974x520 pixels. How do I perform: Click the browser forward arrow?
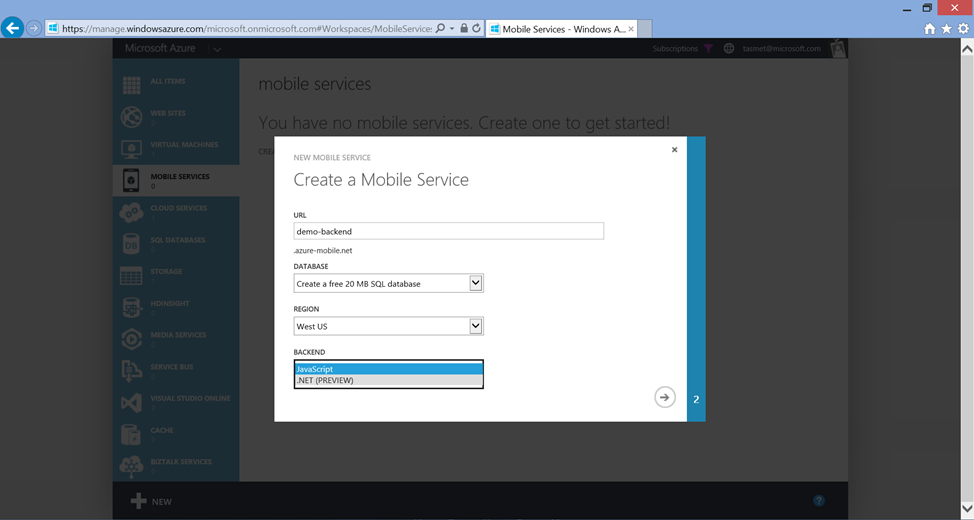tap(34, 28)
